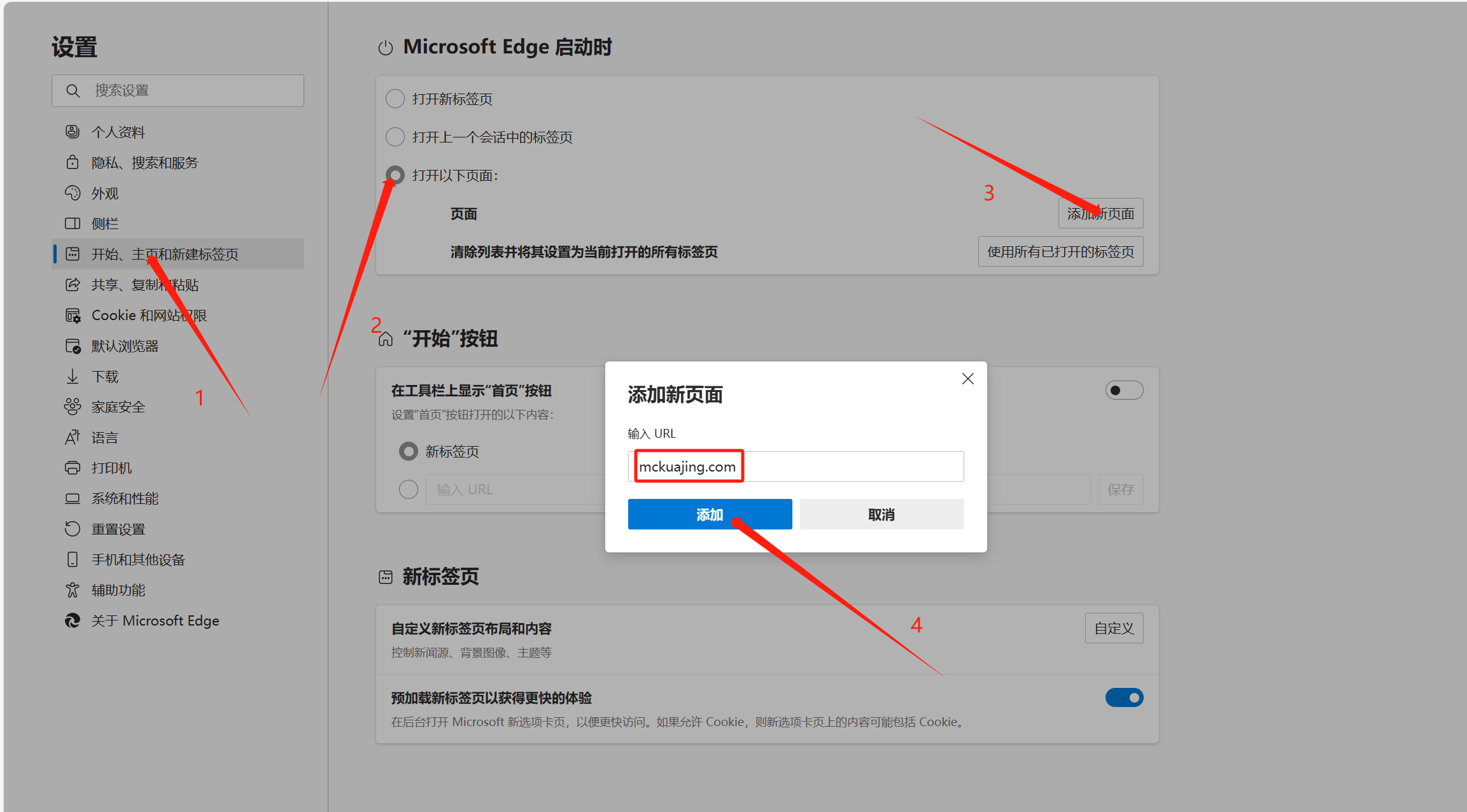Image resolution: width=1467 pixels, height=812 pixels.
Task: Select 打开上一个会话中的标签页 radio option
Action: pyautogui.click(x=395, y=137)
